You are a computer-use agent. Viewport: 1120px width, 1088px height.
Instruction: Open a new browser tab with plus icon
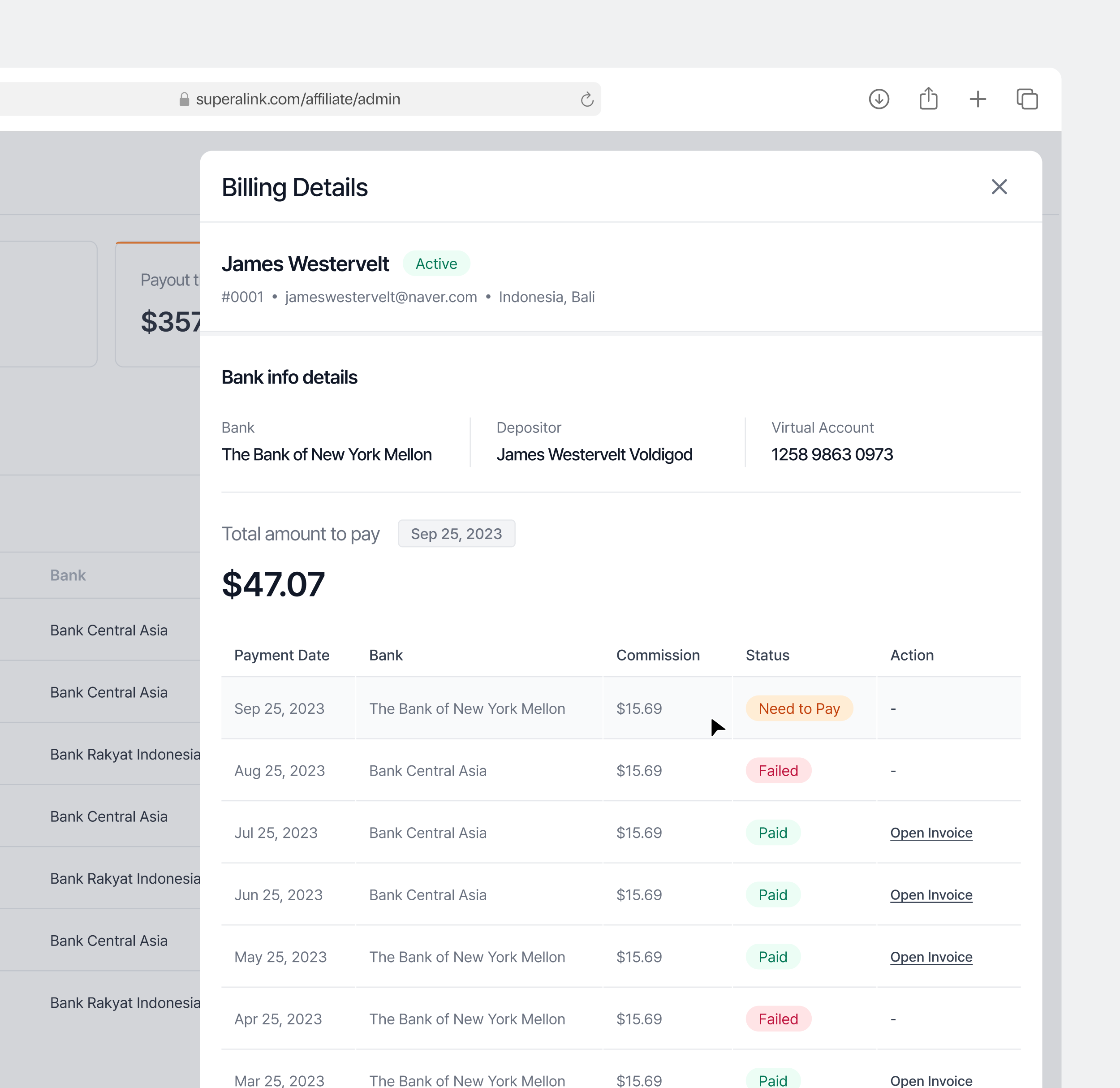click(x=978, y=99)
